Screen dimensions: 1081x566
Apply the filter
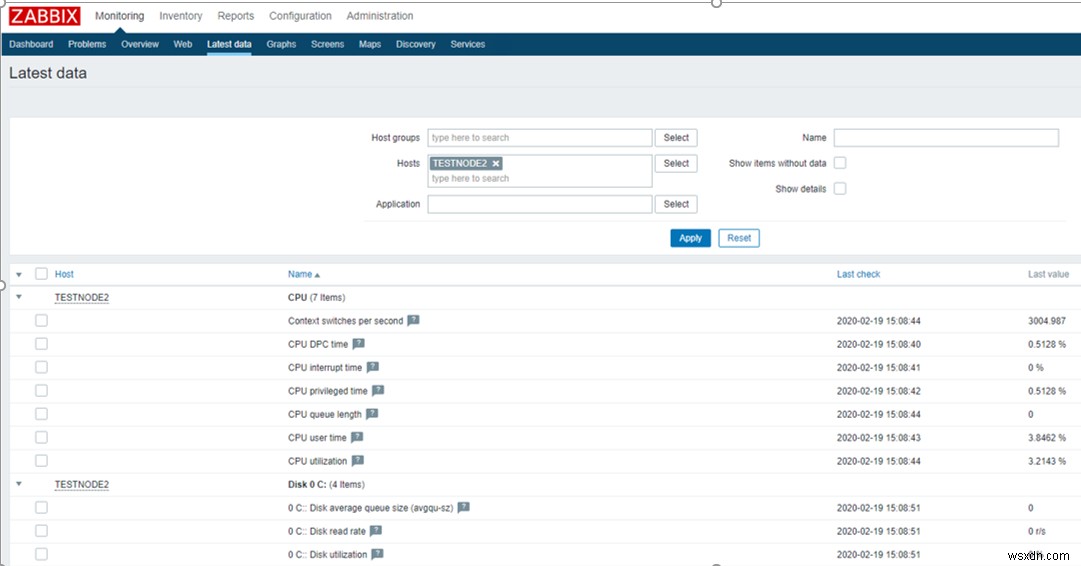pyautogui.click(x=690, y=238)
